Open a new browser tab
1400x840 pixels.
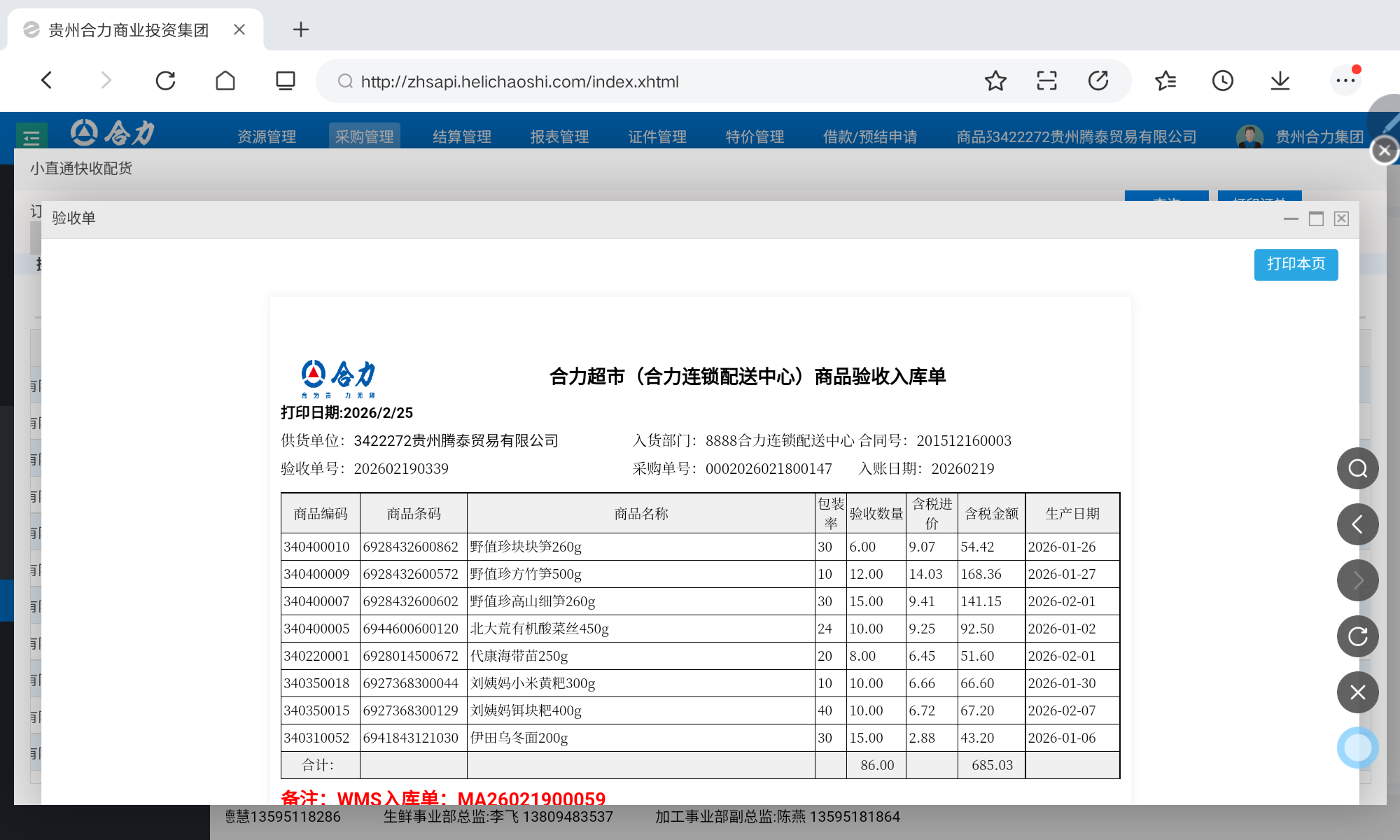[300, 29]
